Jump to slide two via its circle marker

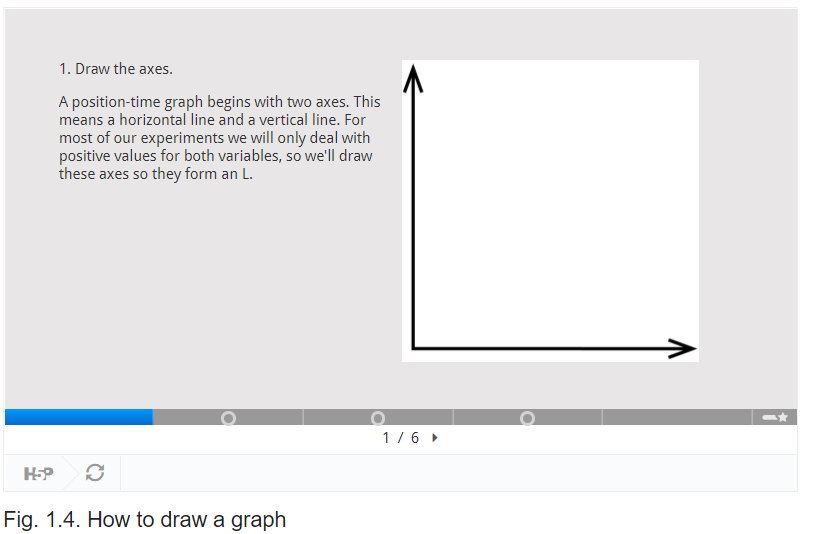(229, 418)
